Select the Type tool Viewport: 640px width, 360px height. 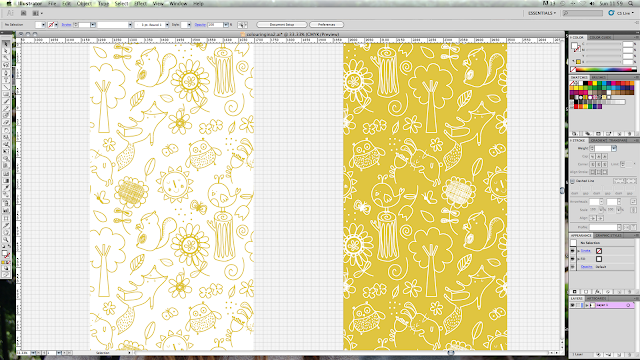6,80
